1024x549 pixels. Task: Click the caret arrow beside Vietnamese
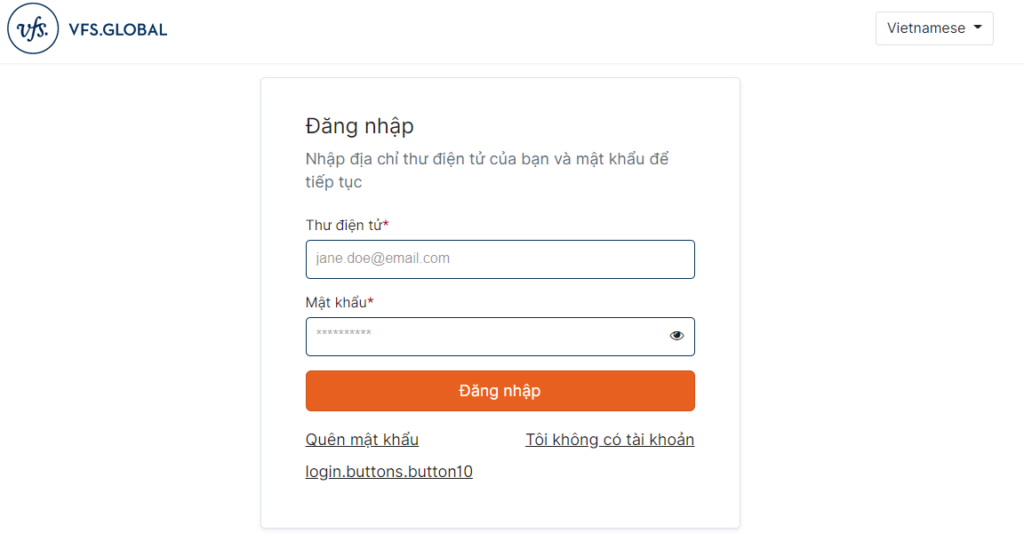click(978, 27)
